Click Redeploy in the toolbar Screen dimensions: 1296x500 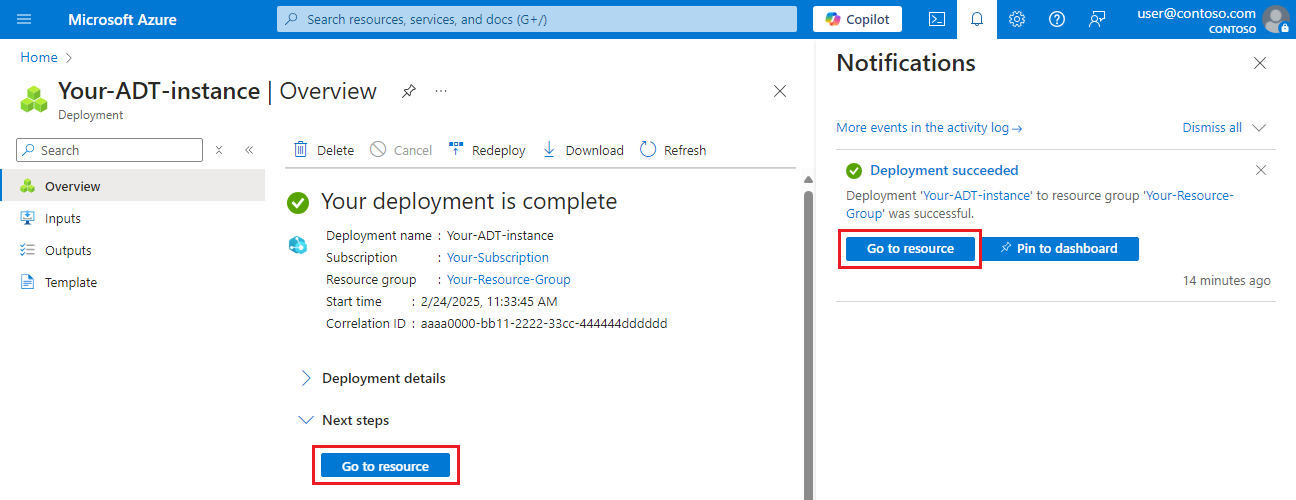tap(487, 150)
